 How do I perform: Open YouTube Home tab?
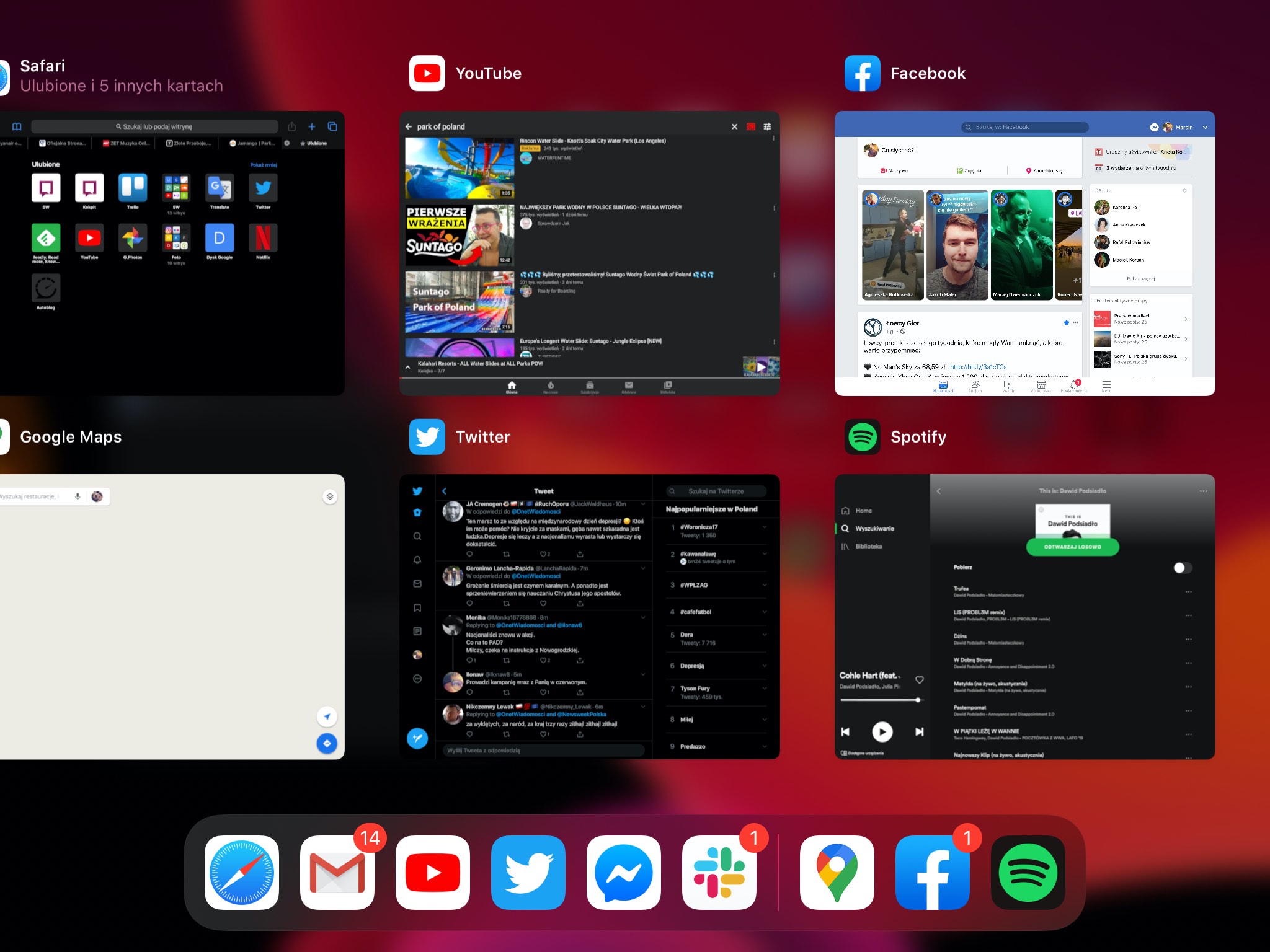pos(512,387)
